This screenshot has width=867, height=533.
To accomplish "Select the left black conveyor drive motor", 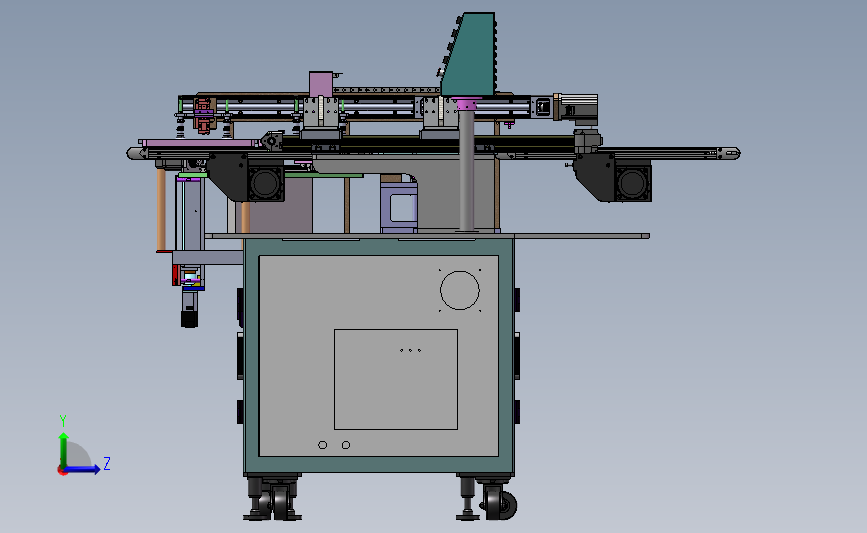I will click(x=266, y=183).
